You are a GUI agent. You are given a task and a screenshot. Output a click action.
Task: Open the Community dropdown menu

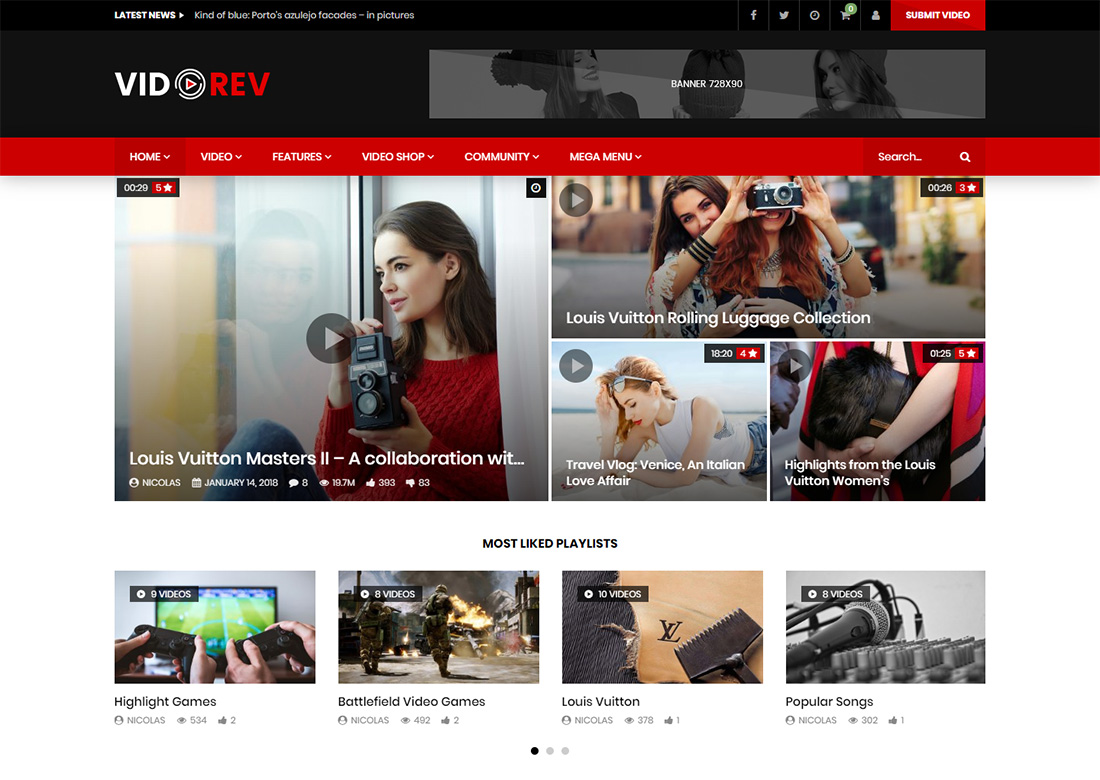(502, 156)
